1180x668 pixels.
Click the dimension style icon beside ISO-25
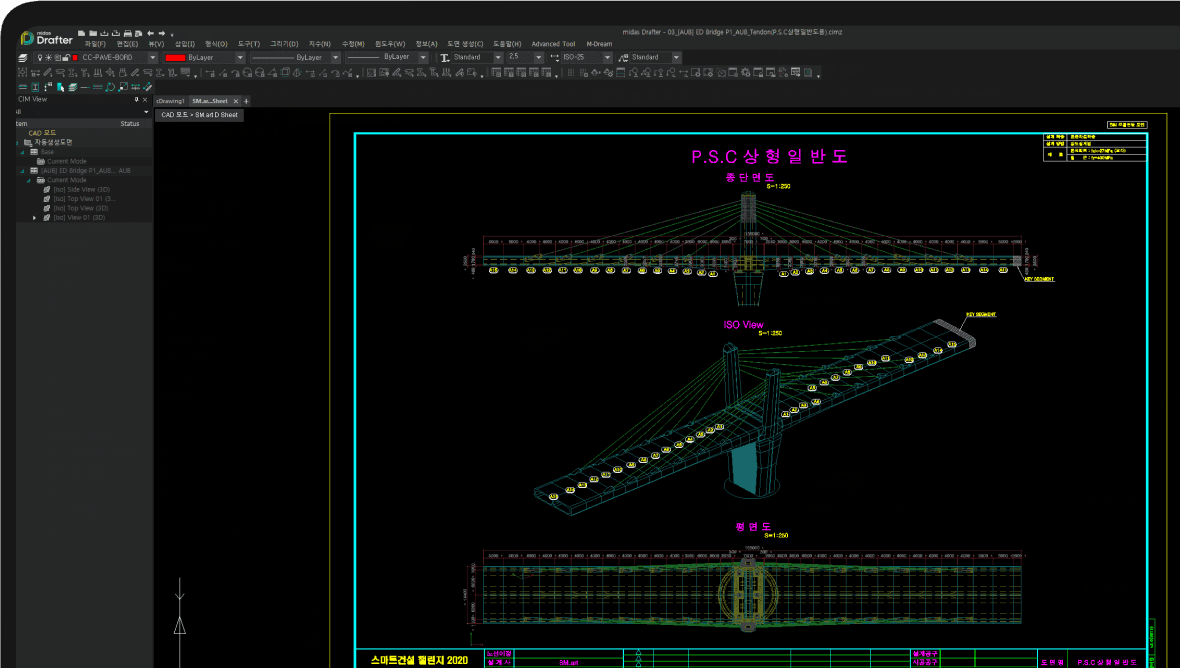(553, 58)
